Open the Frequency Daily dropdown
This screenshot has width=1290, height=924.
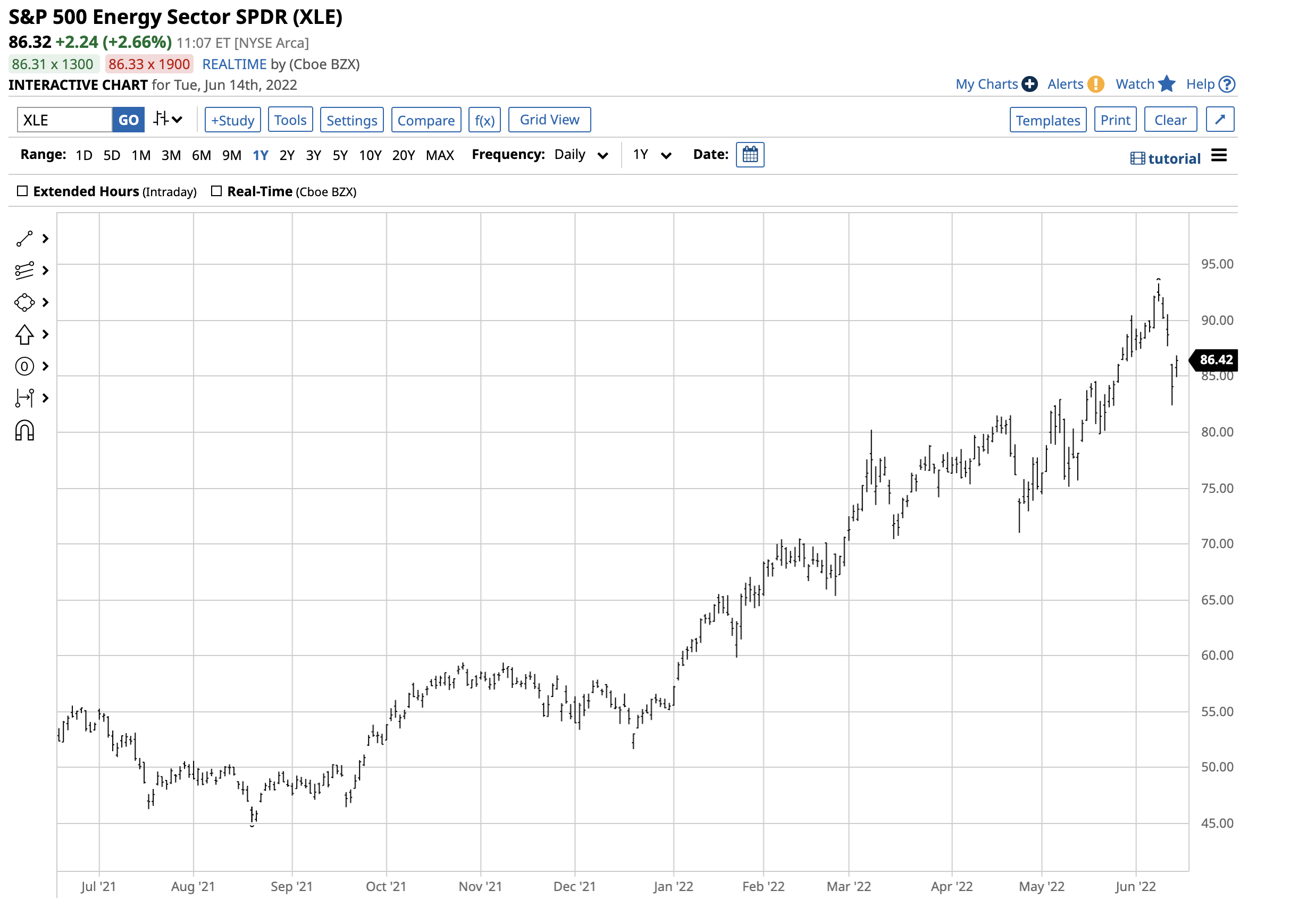pyautogui.click(x=581, y=155)
